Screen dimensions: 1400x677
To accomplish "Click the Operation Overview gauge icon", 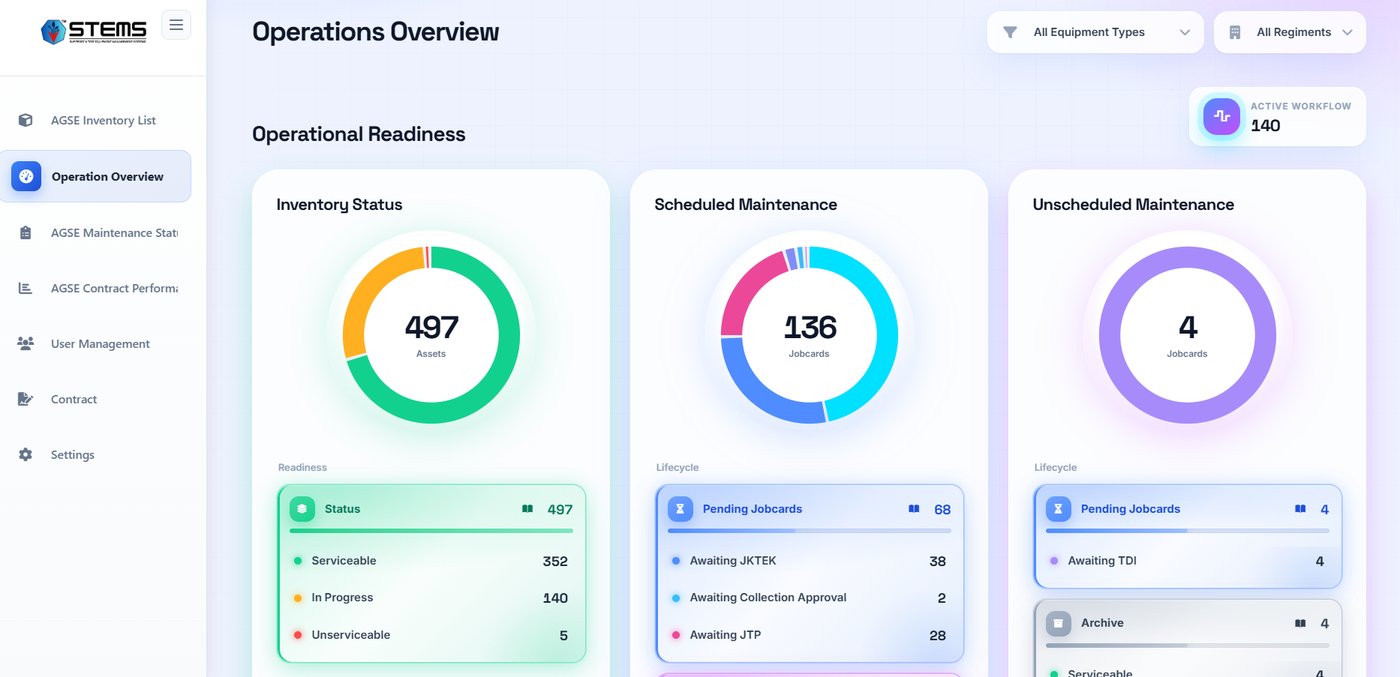I will (26, 176).
